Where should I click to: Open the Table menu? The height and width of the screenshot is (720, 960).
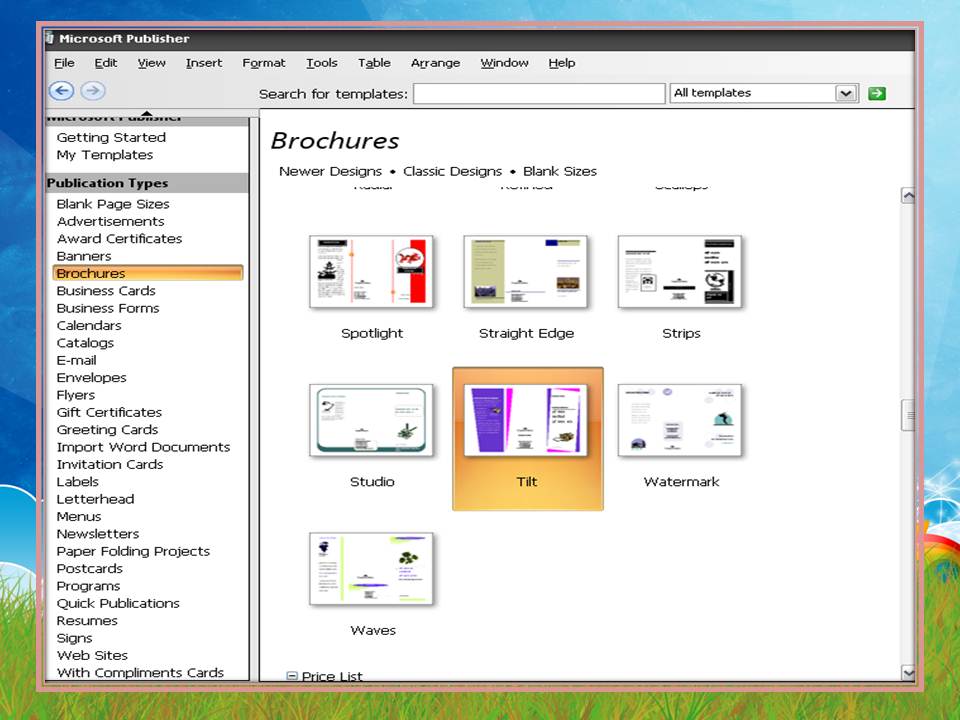[374, 63]
